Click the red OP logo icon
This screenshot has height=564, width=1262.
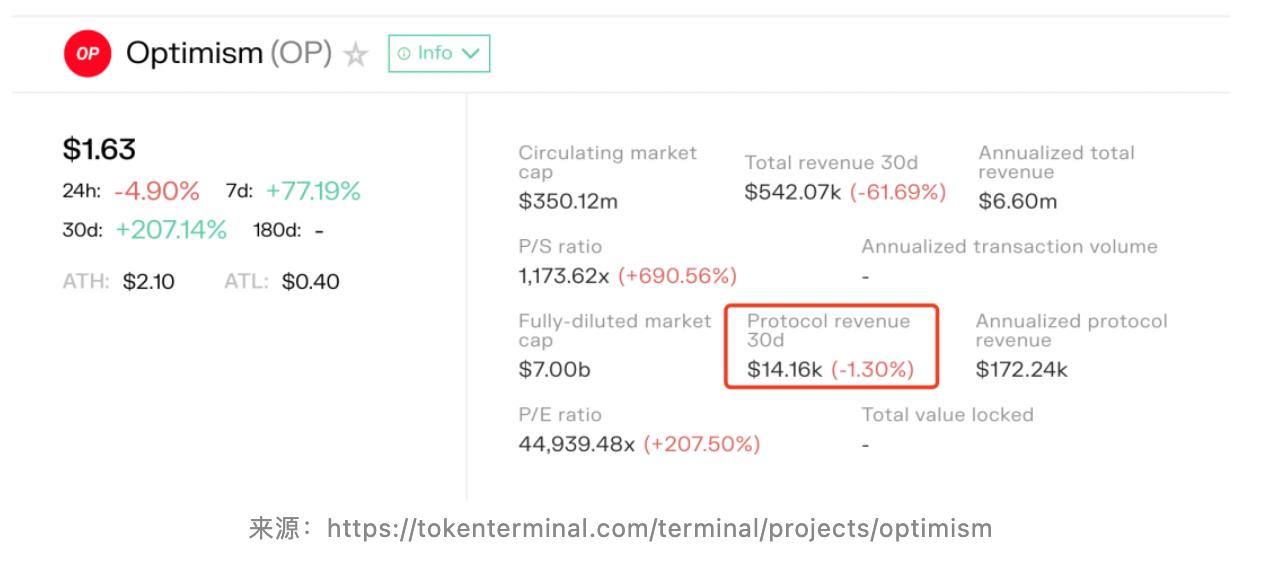pos(88,54)
